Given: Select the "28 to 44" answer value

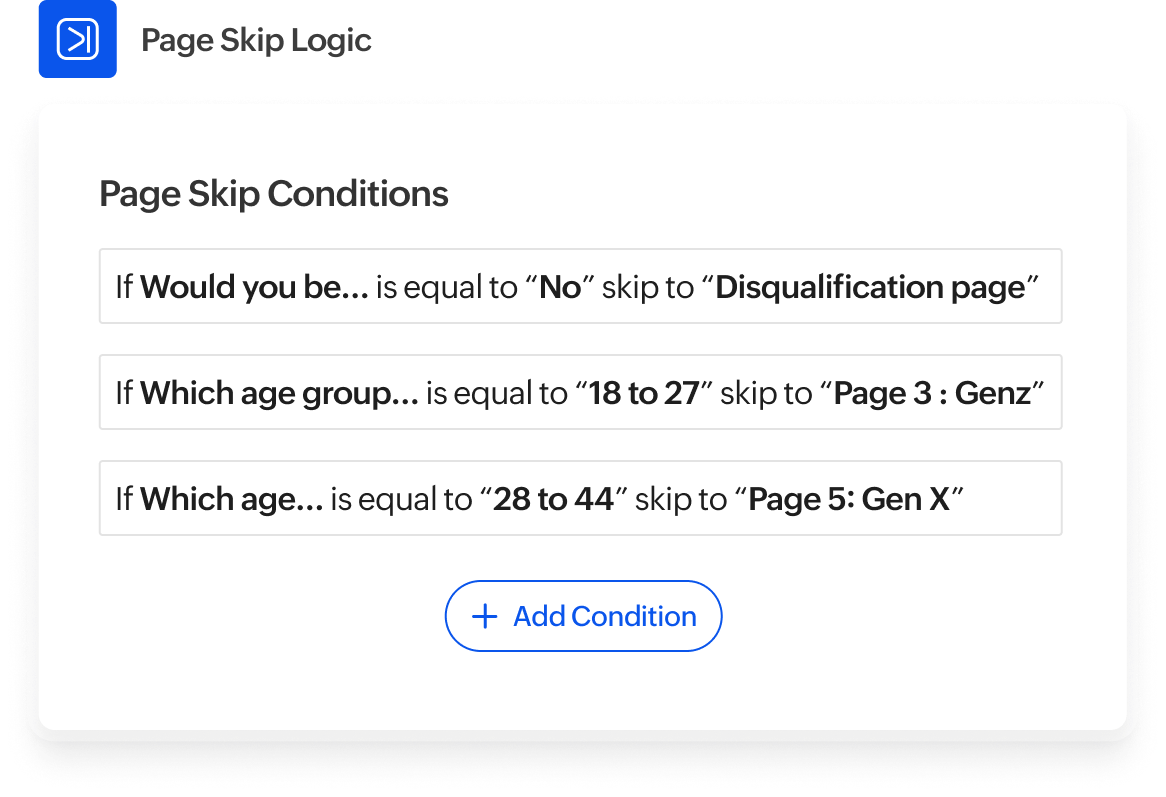Looking at the screenshot, I should 553,499.
